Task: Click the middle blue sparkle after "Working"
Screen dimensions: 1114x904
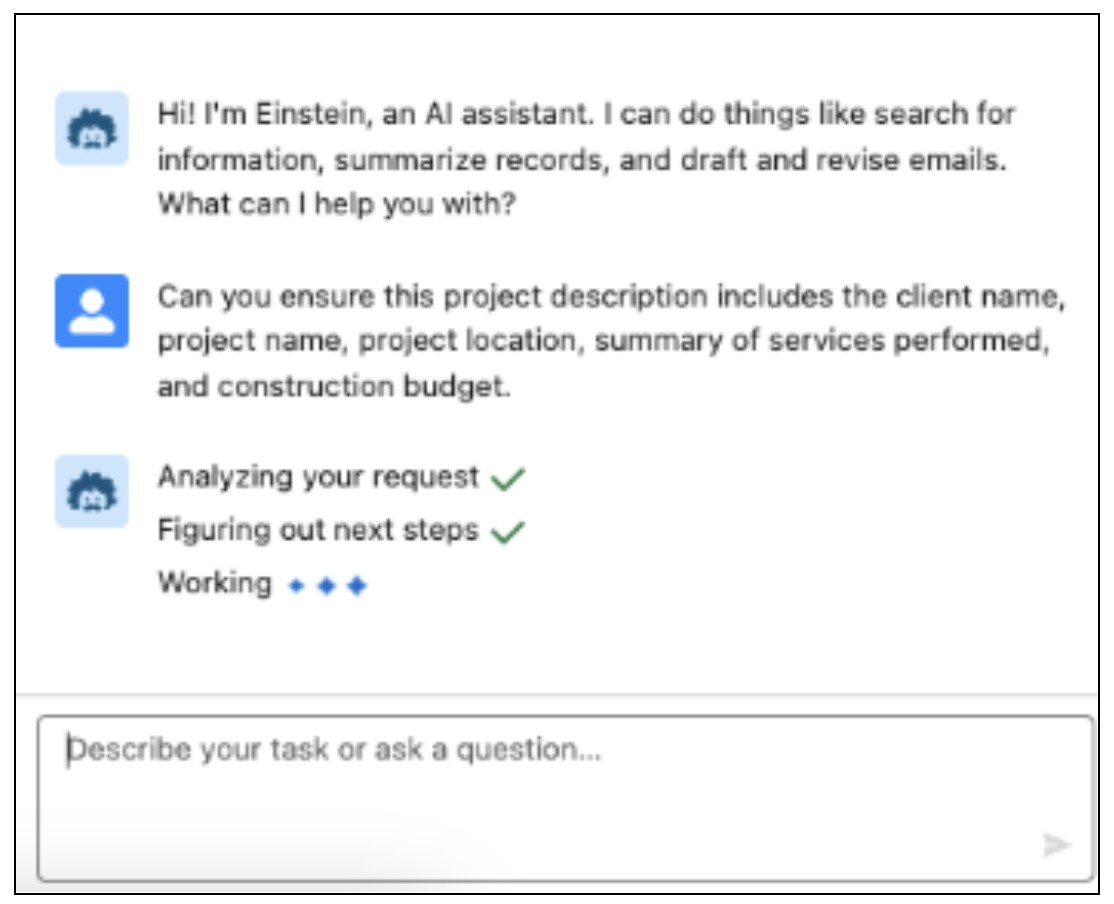Action: click(326, 586)
